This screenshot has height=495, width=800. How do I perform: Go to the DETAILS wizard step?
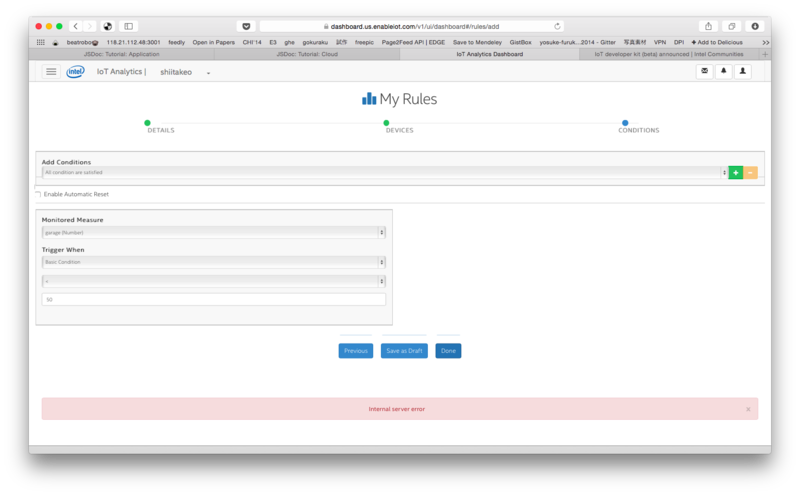161,130
